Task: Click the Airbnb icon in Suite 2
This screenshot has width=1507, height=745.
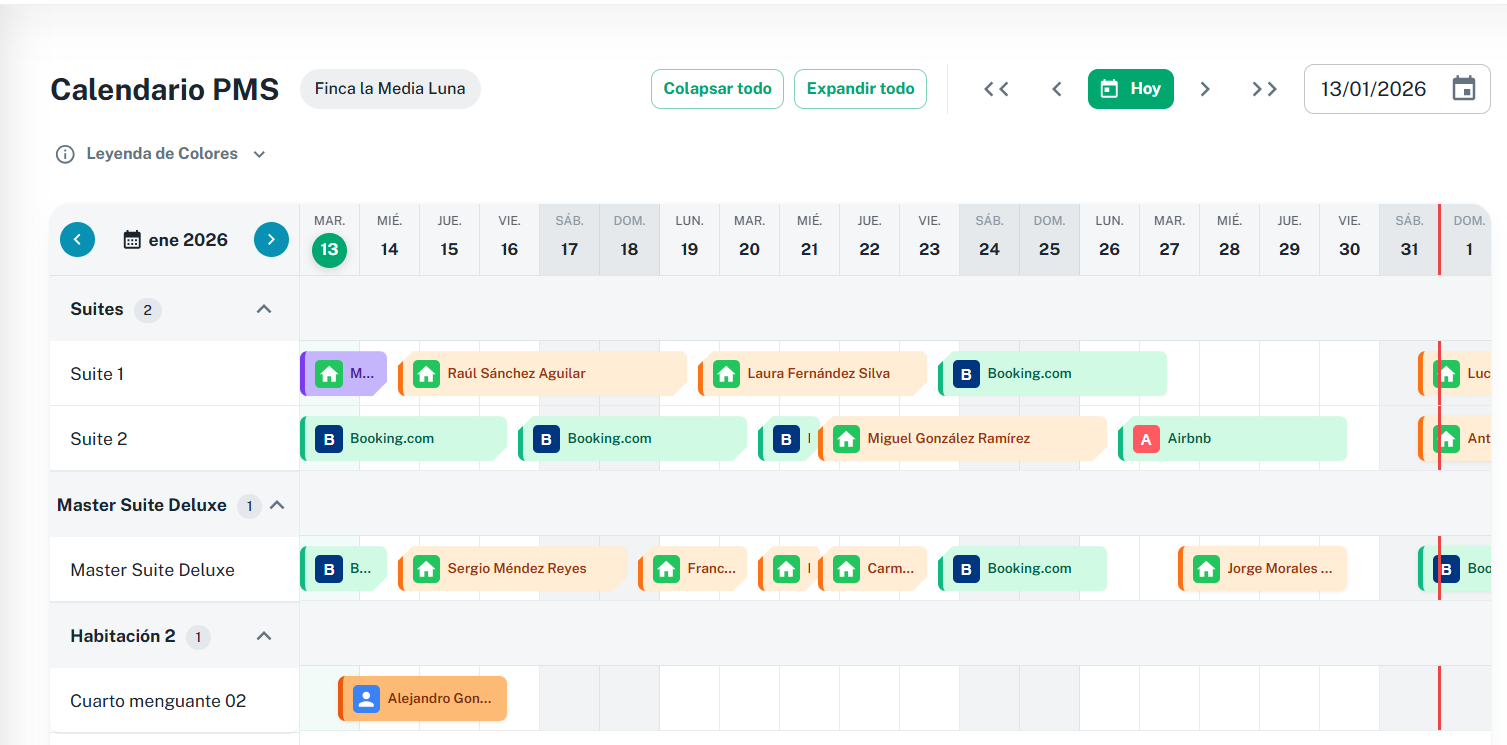Action: pyautogui.click(x=1146, y=439)
